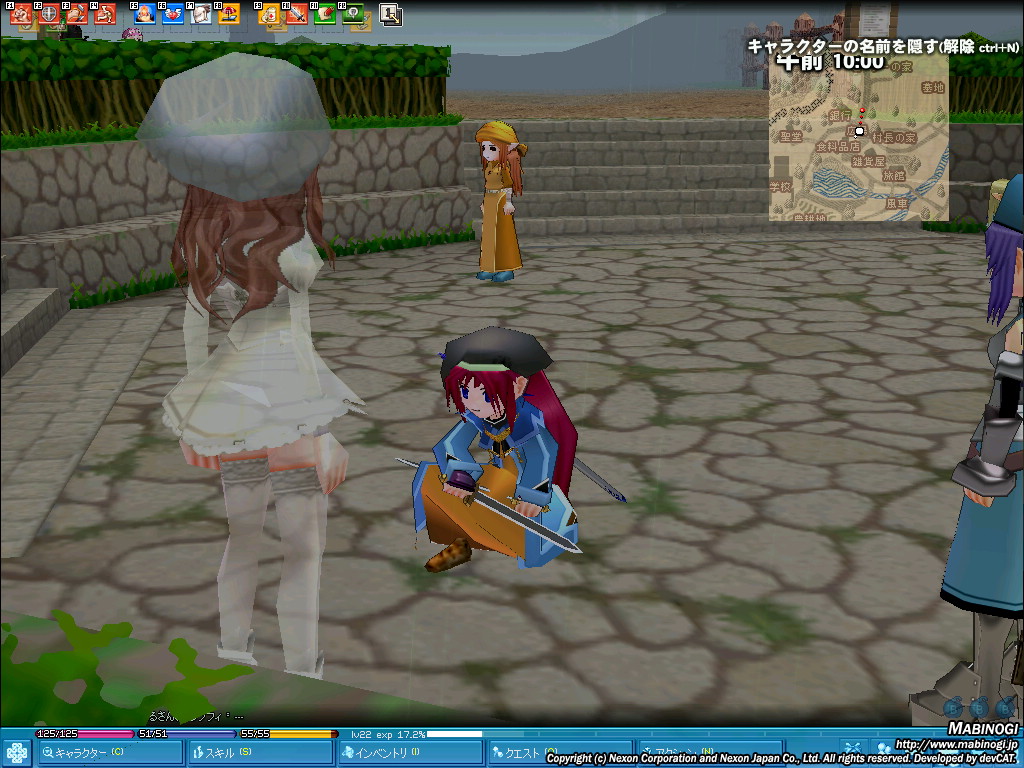The width and height of the screenshot is (1024, 768).
Task: Open the インベントリ (I) inventory window
Action: [x=410, y=753]
